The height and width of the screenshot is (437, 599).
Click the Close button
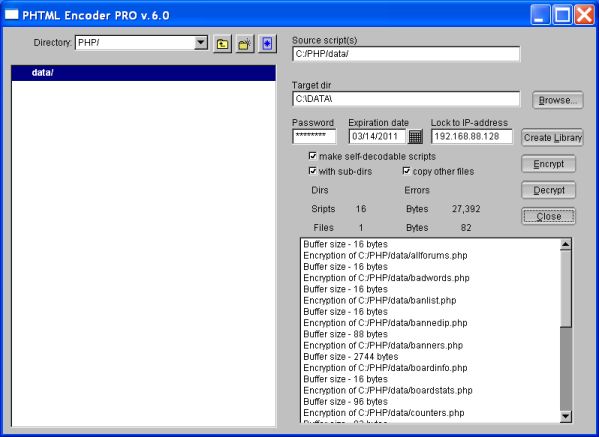pyautogui.click(x=549, y=217)
